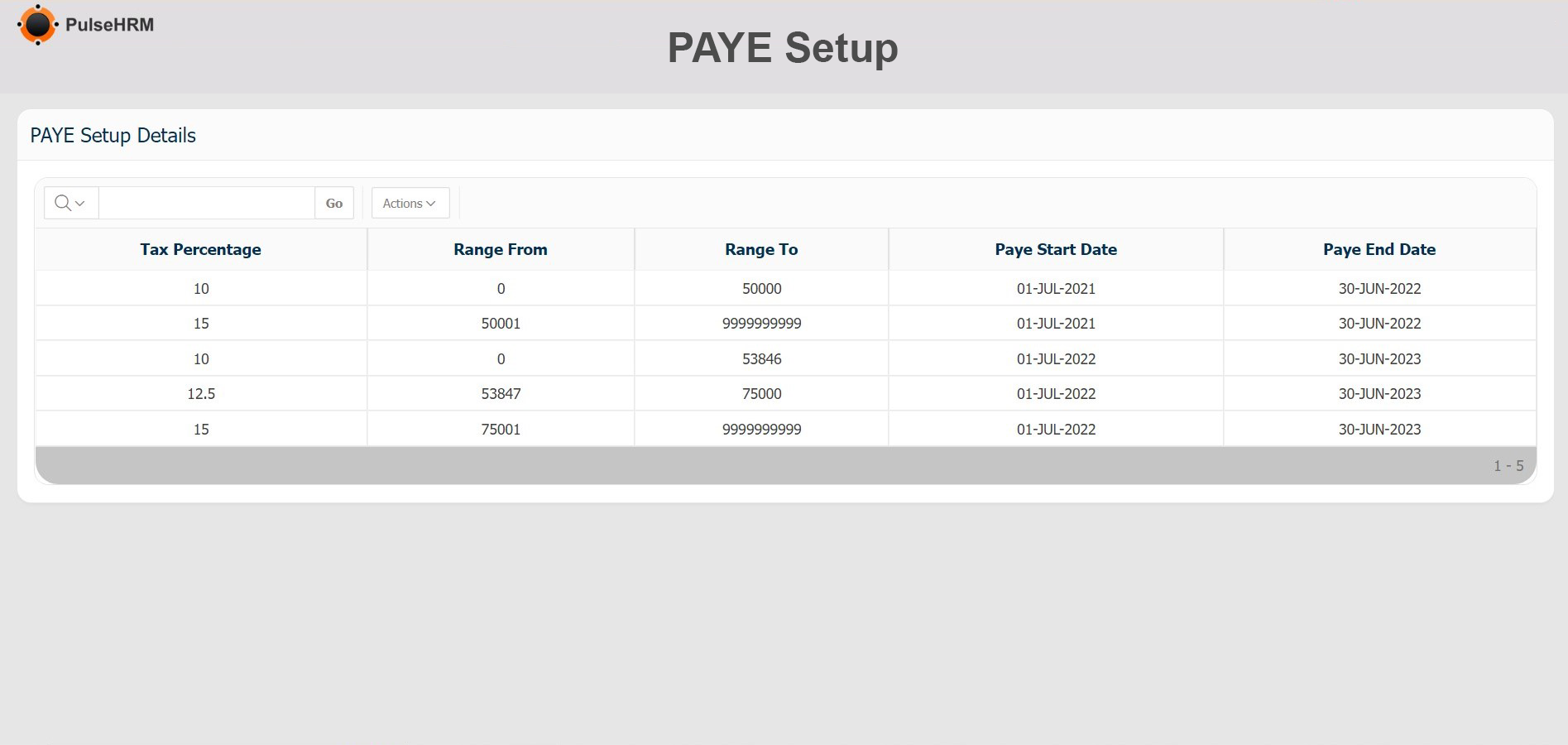1568x745 pixels.
Task: Click the Paye End Date column header
Action: pos(1379,249)
